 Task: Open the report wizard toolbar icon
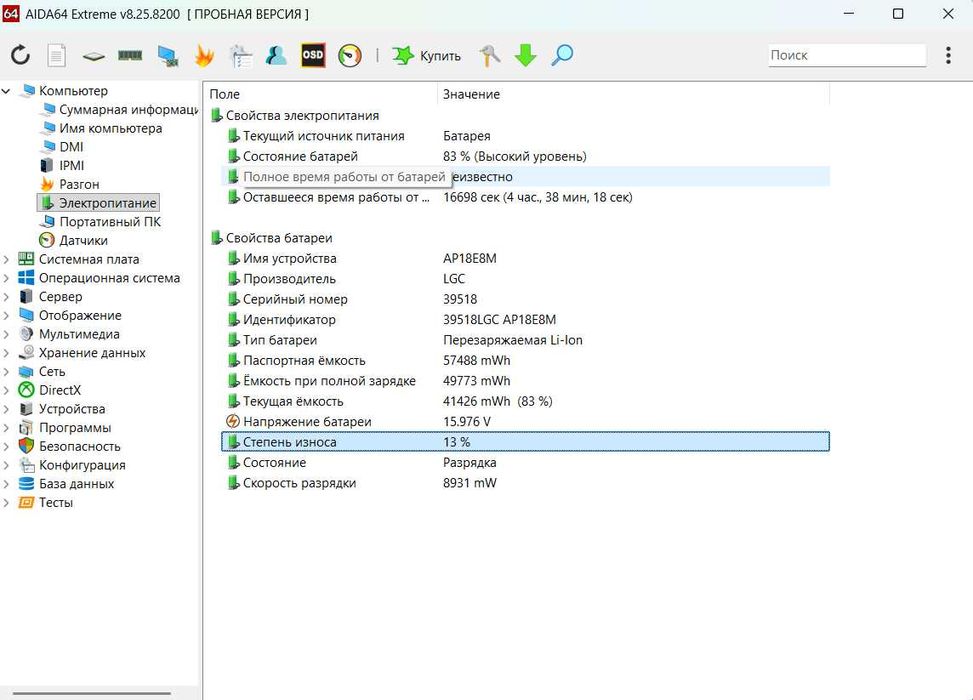pos(241,56)
